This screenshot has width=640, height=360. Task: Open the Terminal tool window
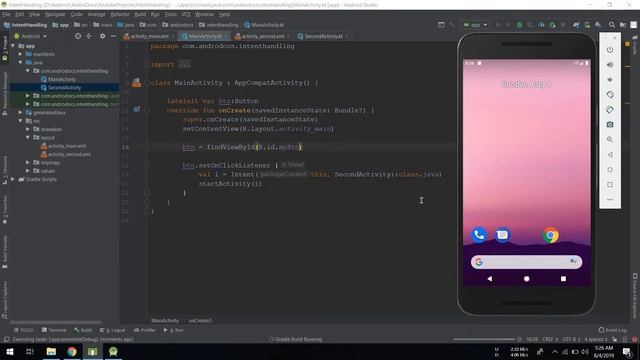point(53,330)
